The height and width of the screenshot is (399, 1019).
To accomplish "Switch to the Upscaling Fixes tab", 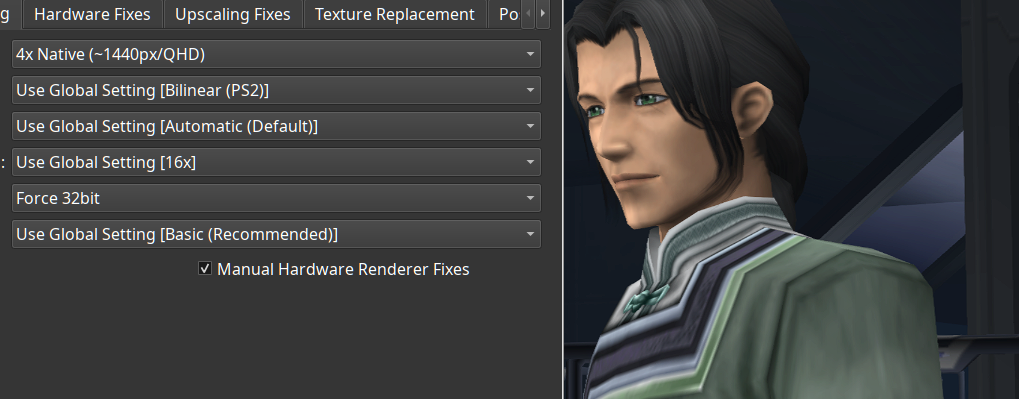I will (x=233, y=14).
